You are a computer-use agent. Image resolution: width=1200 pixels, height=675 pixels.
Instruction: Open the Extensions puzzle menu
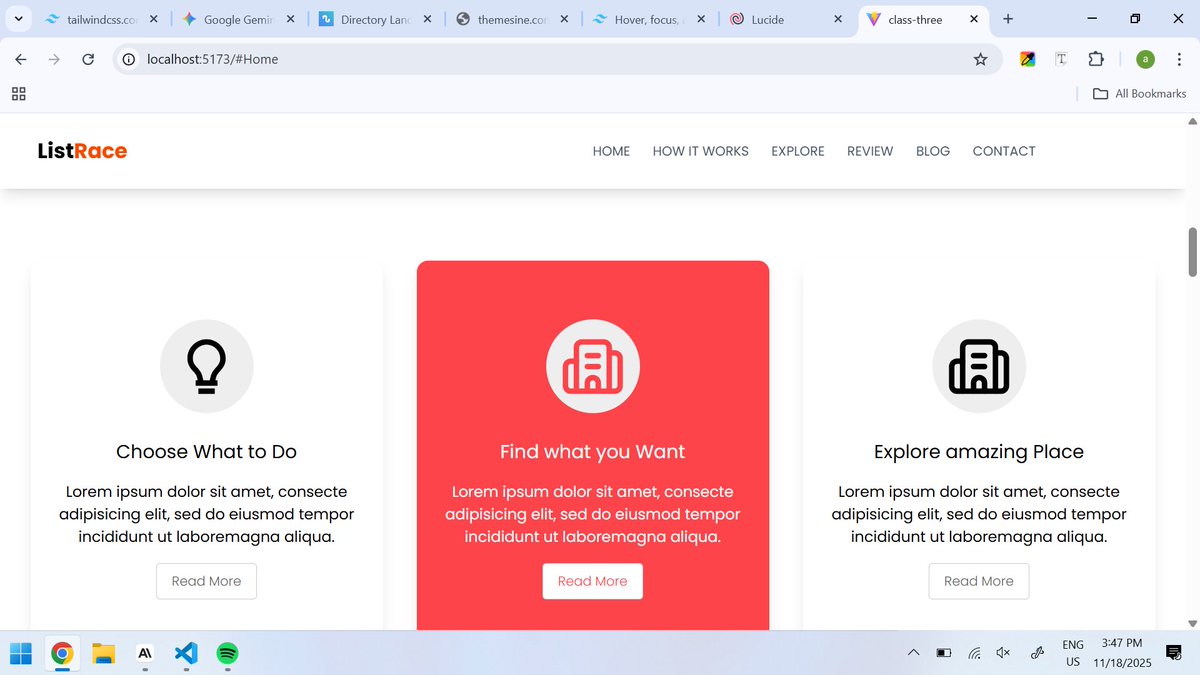[1095, 59]
